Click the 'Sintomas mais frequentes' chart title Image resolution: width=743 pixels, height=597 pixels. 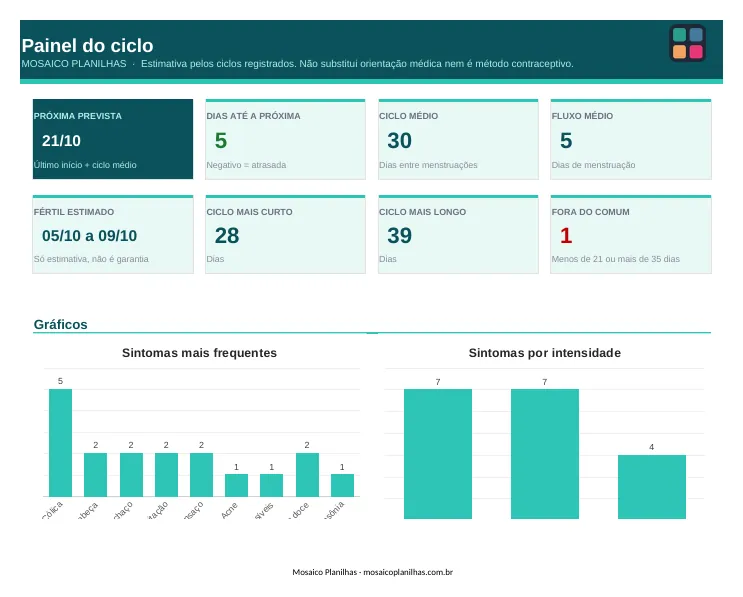(199, 353)
